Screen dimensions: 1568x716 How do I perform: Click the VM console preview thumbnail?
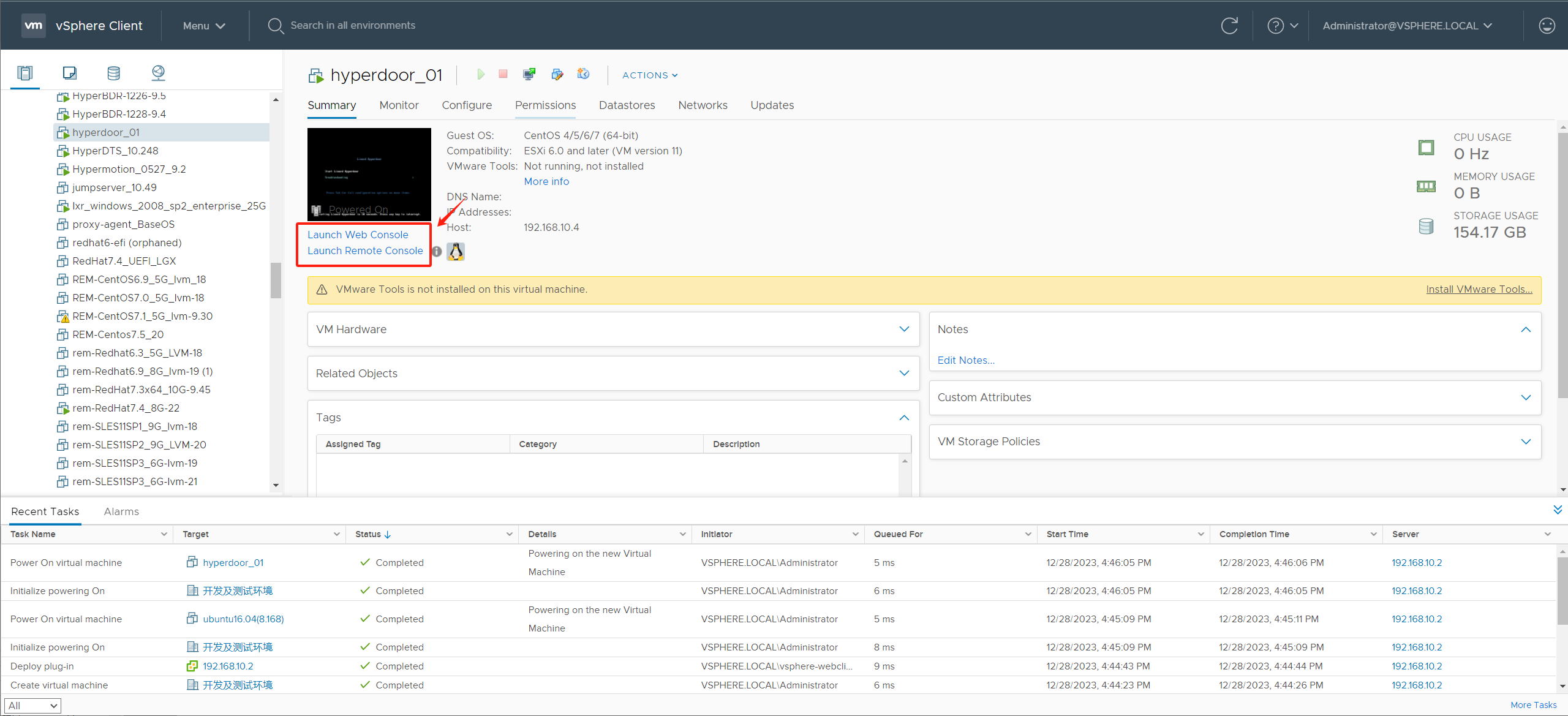click(369, 174)
